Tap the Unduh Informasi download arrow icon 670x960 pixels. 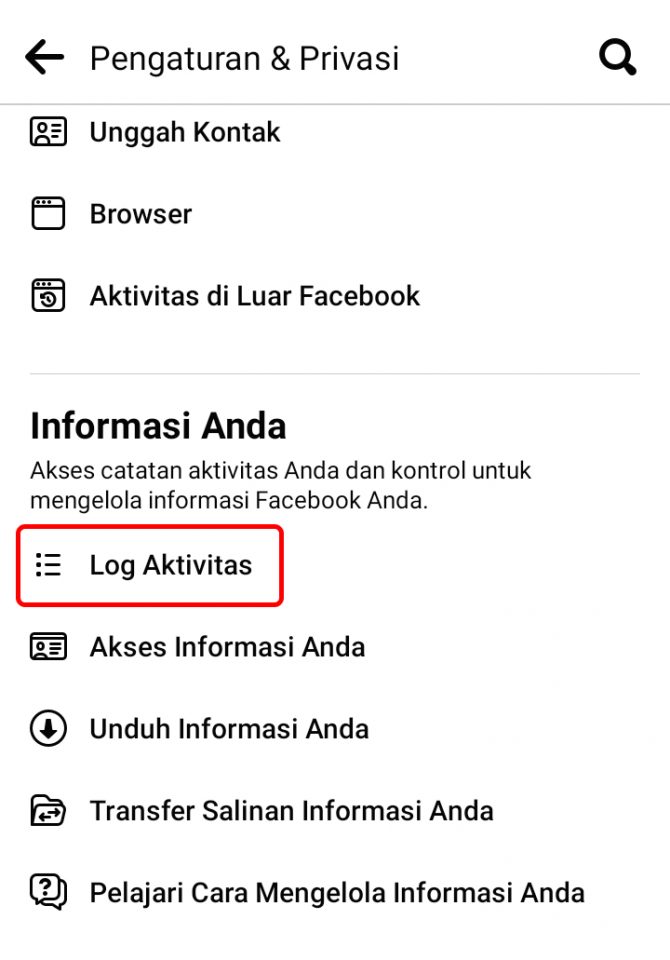pos(48,729)
